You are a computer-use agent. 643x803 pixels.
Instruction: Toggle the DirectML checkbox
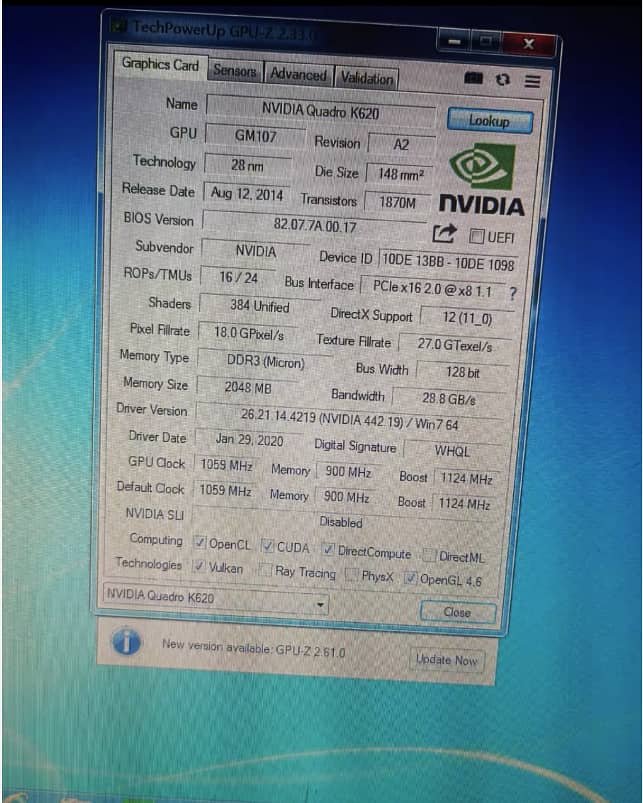[429, 555]
